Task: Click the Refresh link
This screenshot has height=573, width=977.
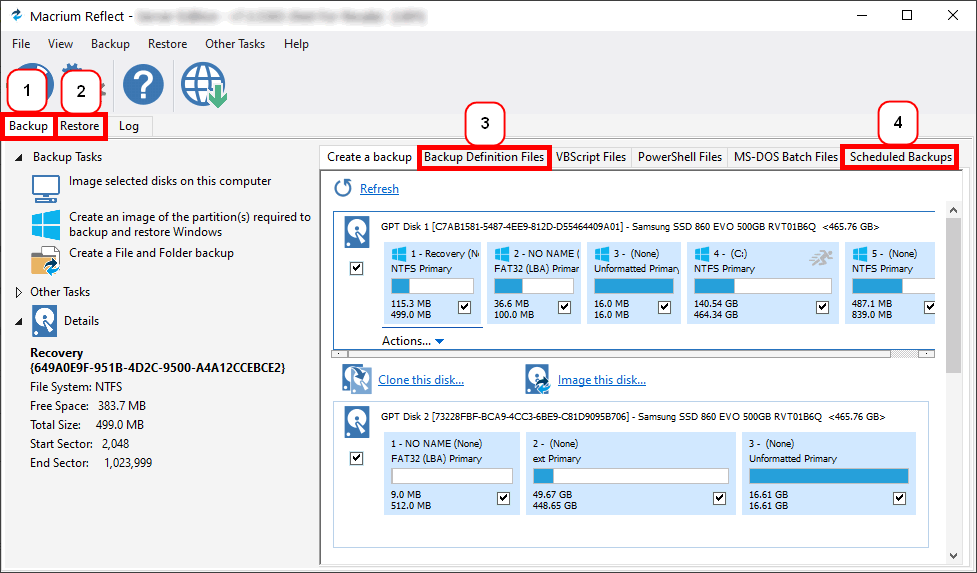Action: [379, 189]
